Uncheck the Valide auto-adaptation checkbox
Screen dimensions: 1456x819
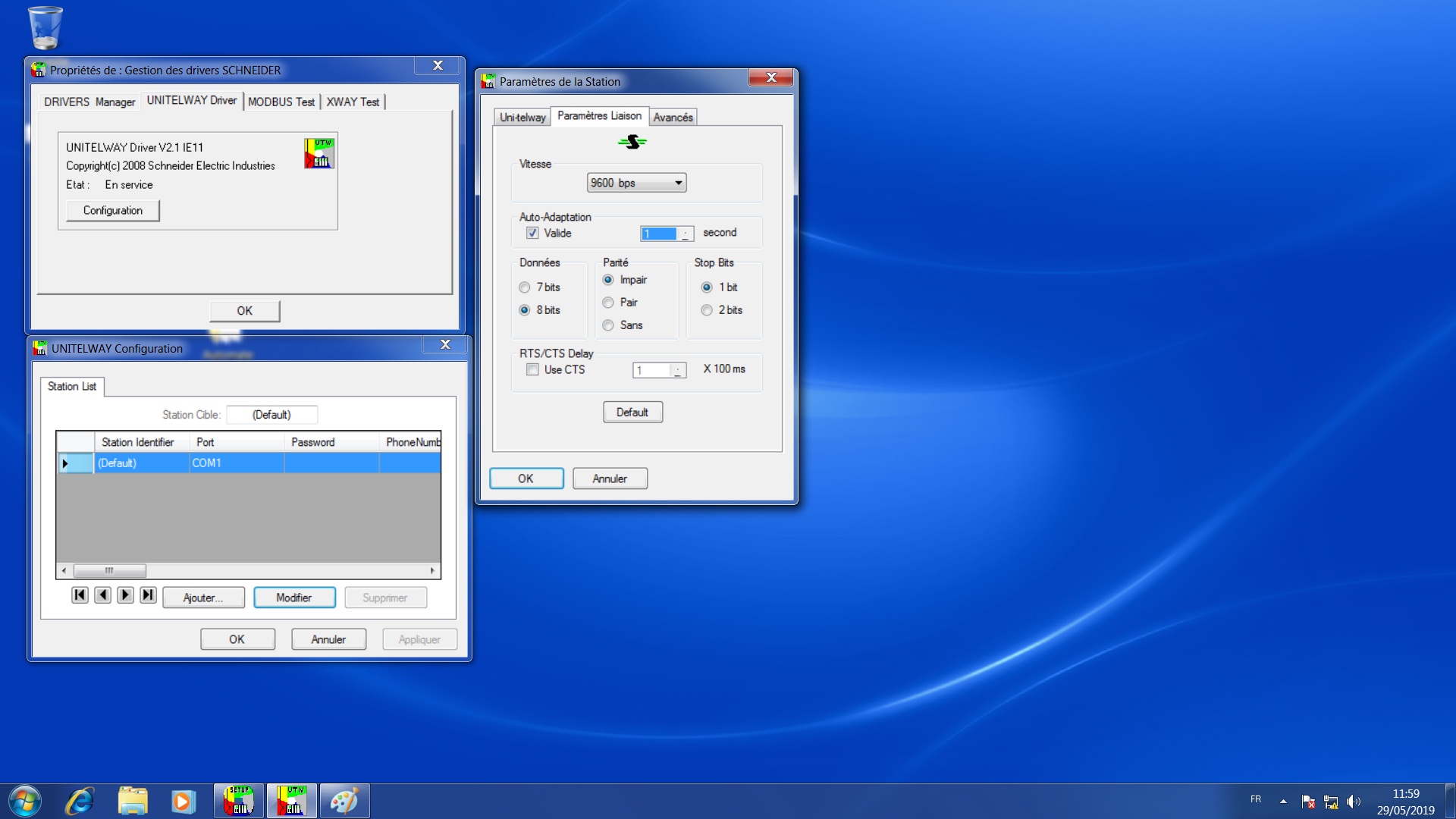tap(532, 233)
